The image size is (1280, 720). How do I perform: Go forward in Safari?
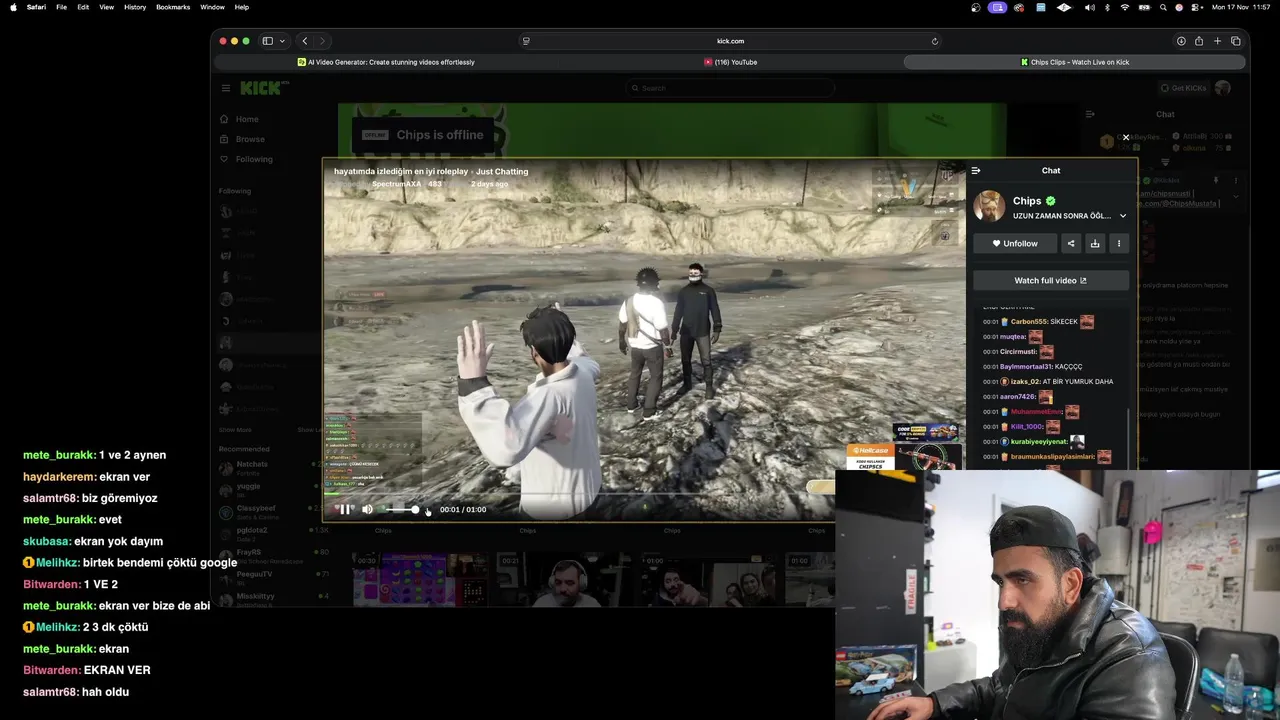coord(322,41)
